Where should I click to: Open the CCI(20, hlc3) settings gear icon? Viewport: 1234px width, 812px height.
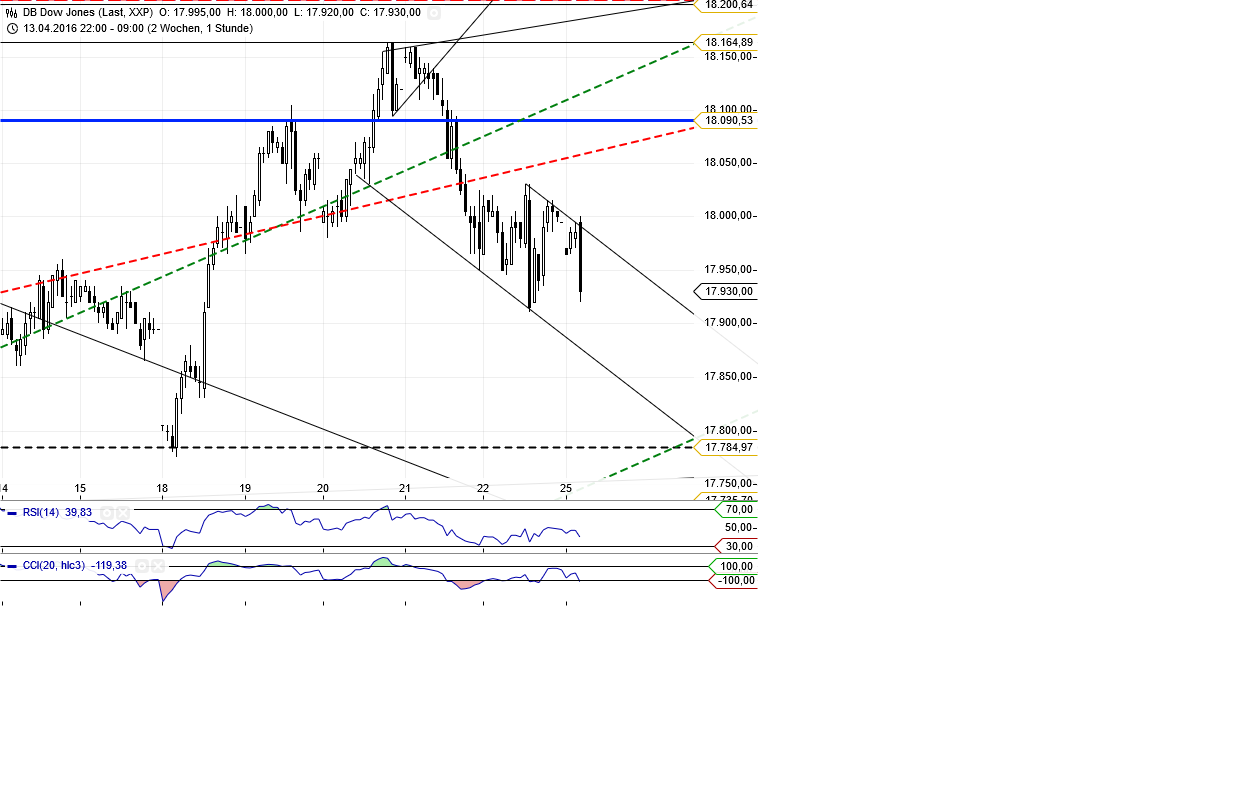pyautogui.click(x=143, y=565)
